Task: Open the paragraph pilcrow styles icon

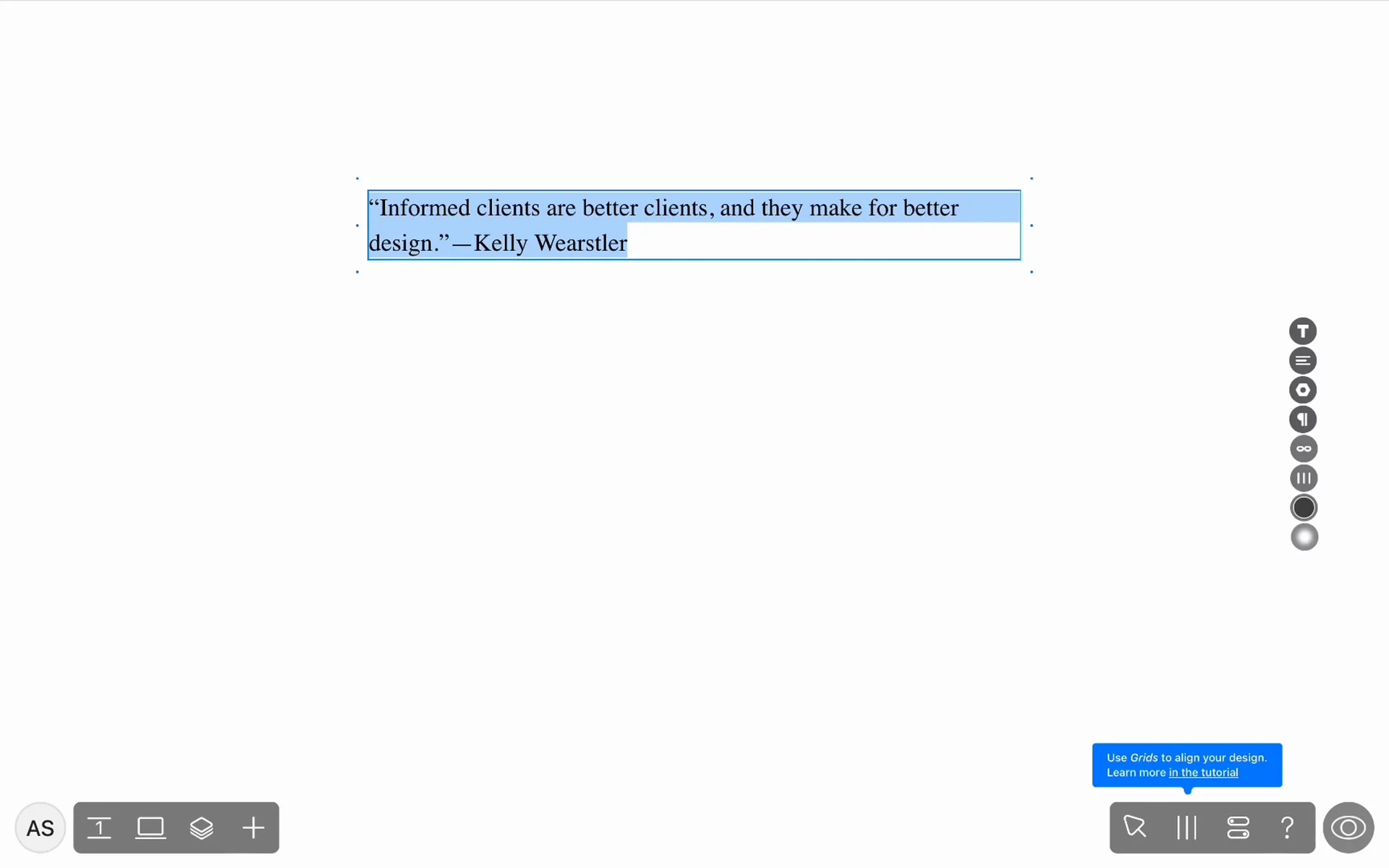Action: 1303,420
